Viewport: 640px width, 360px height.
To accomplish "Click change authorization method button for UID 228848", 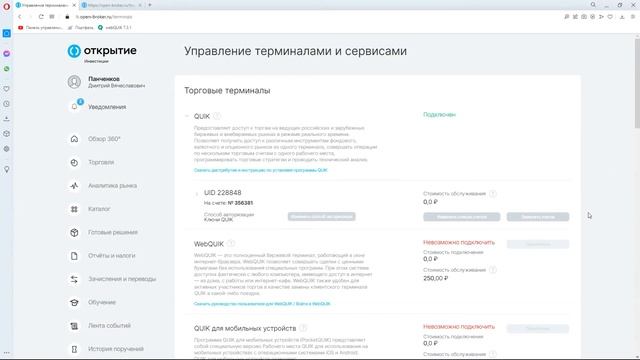I will (321, 217).
